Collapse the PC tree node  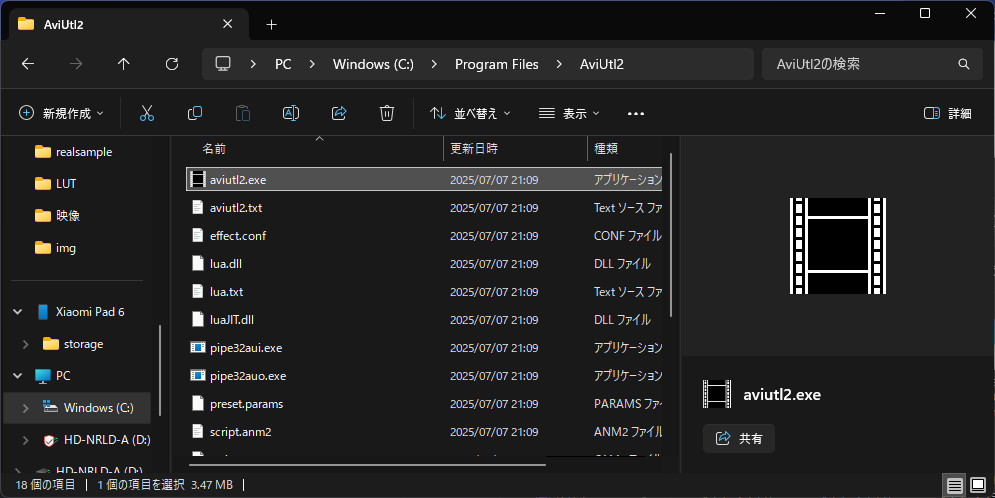point(18,376)
